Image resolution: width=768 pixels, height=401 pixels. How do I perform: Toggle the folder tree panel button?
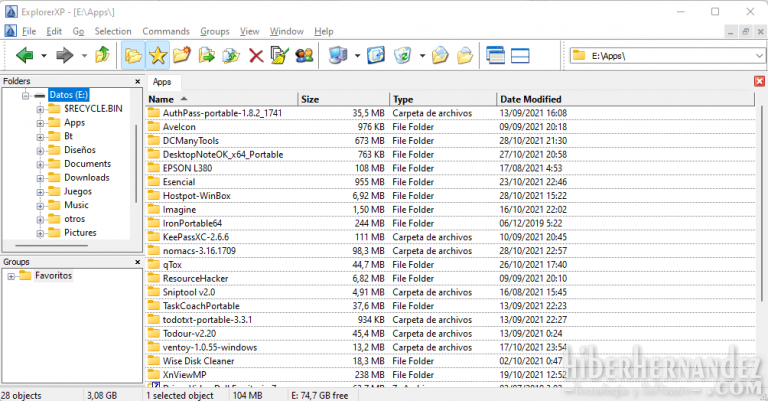[x=133, y=55]
